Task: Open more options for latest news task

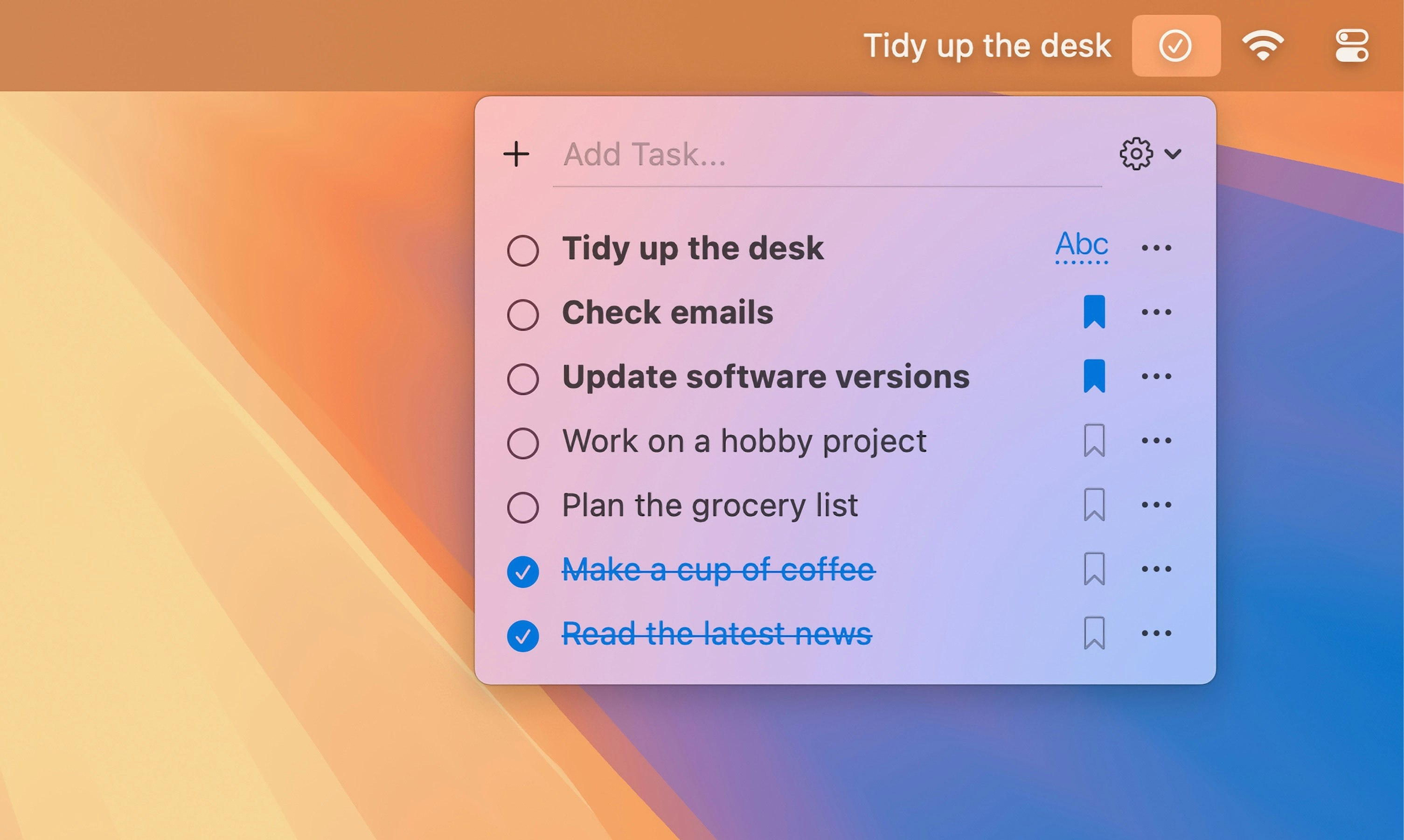Action: pyautogui.click(x=1157, y=633)
